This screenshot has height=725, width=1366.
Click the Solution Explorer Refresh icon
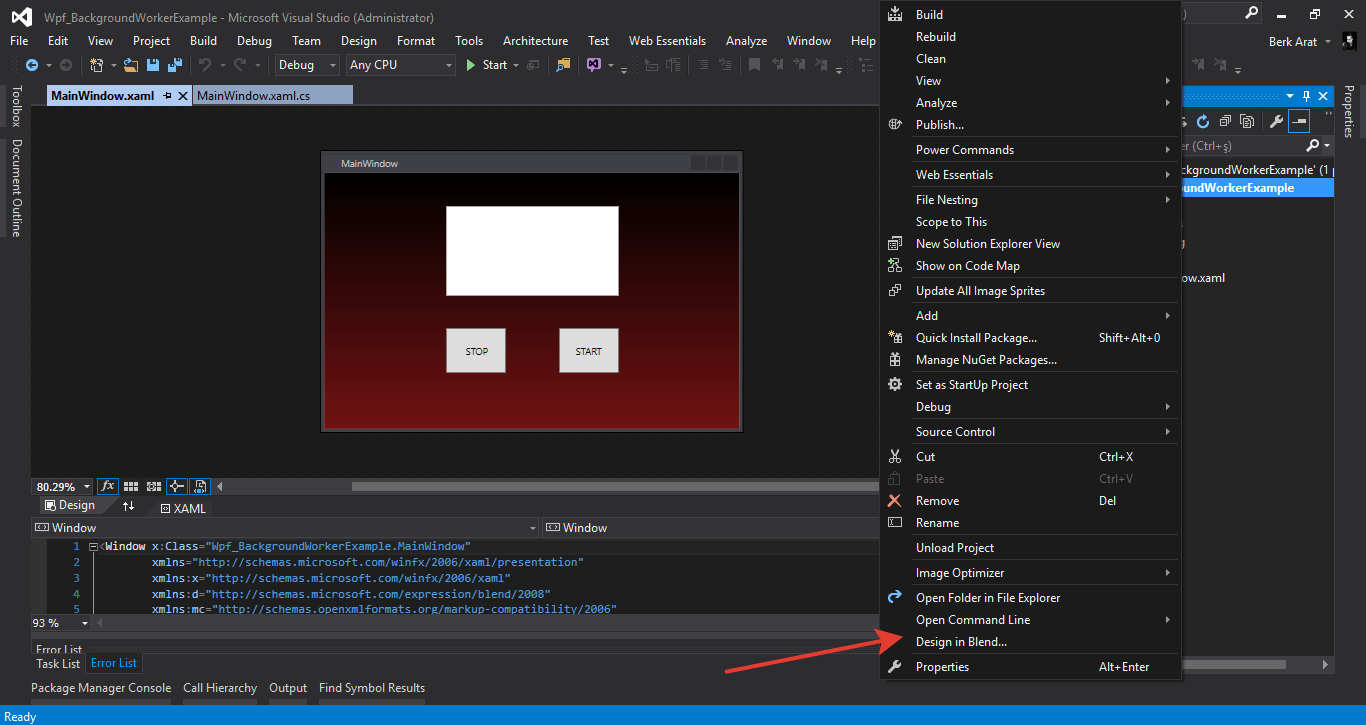(x=1203, y=121)
